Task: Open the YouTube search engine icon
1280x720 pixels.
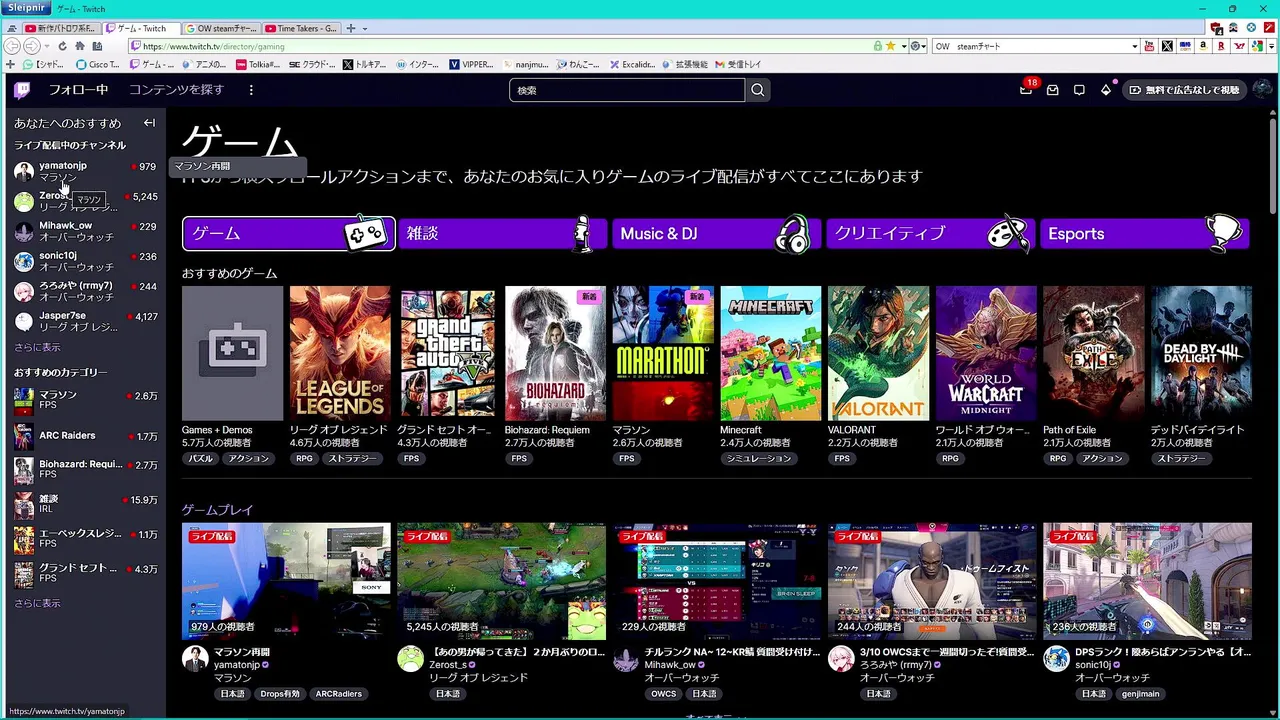Action: click(1149, 46)
